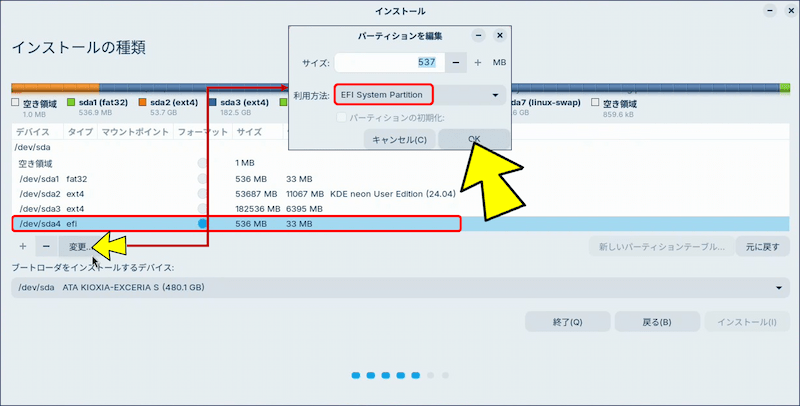This screenshot has height=406, width=800.
Task: Click the デバイス column header
Action: pyautogui.click(x=34, y=132)
